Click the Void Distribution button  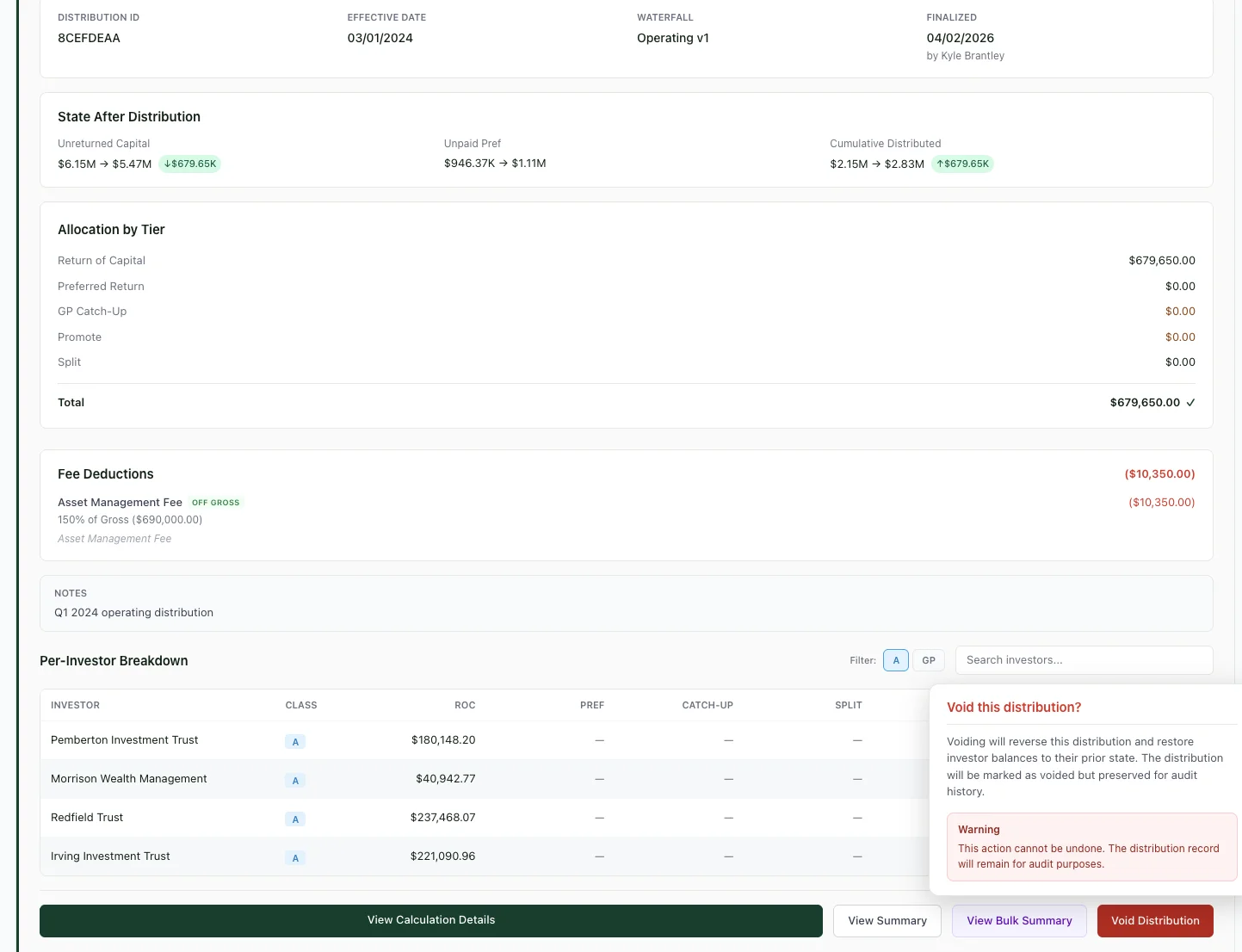1155,920
